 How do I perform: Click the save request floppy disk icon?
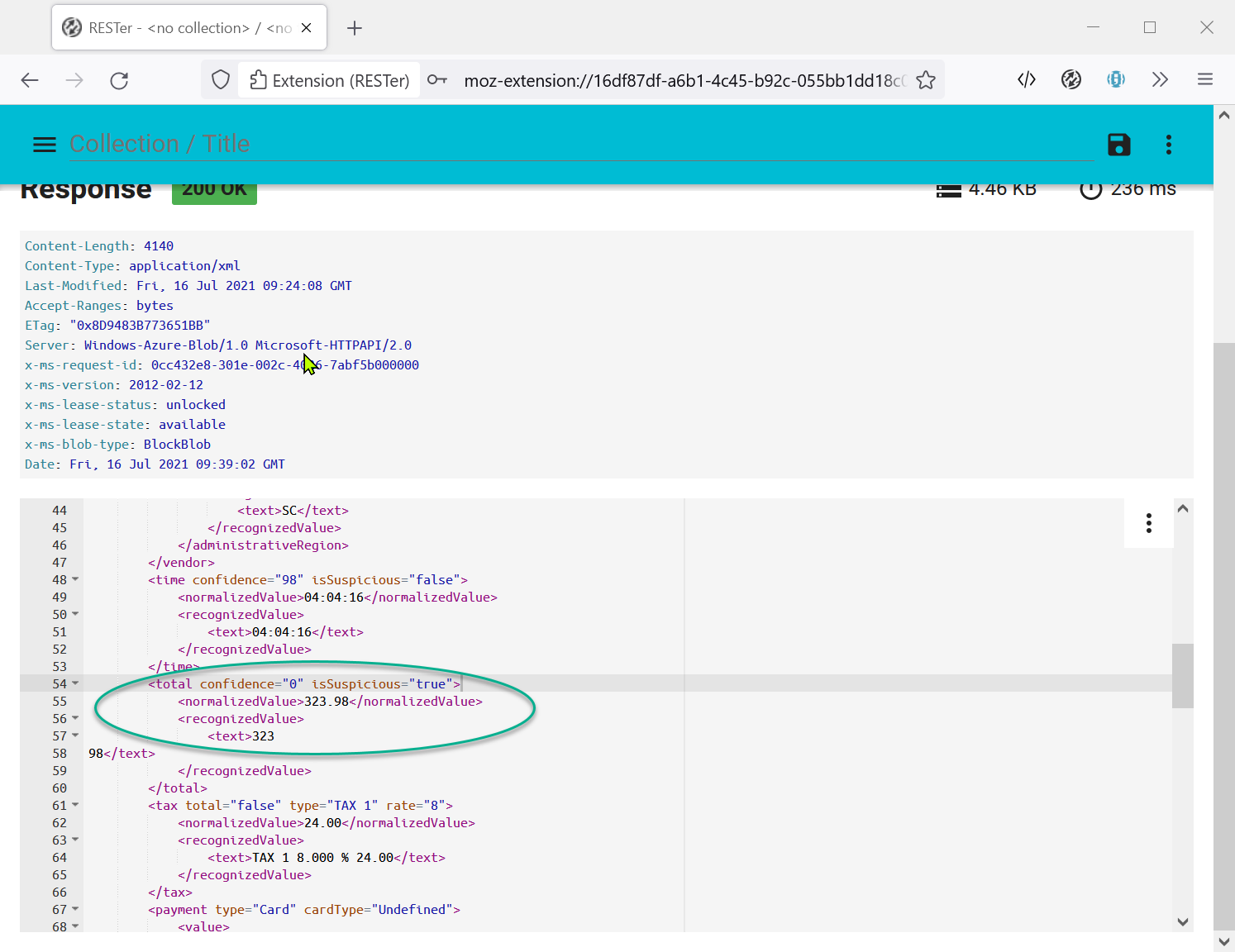point(1118,145)
